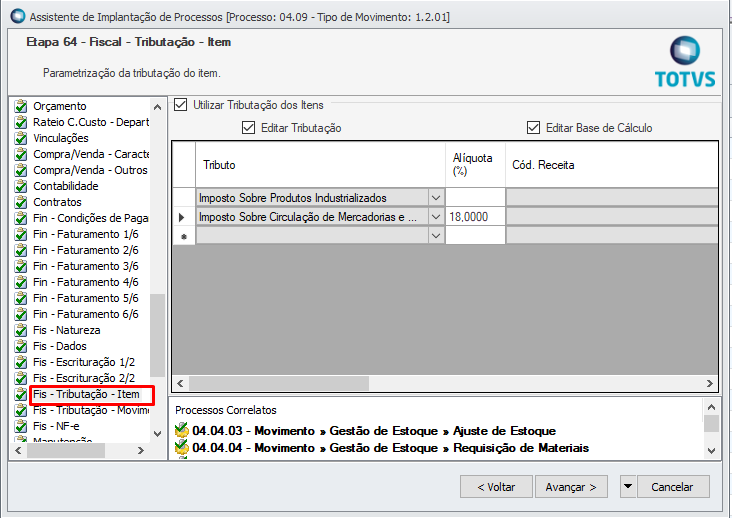
Task: Click the check icon beside Fis - Tributação - Item
Action: coord(21,394)
